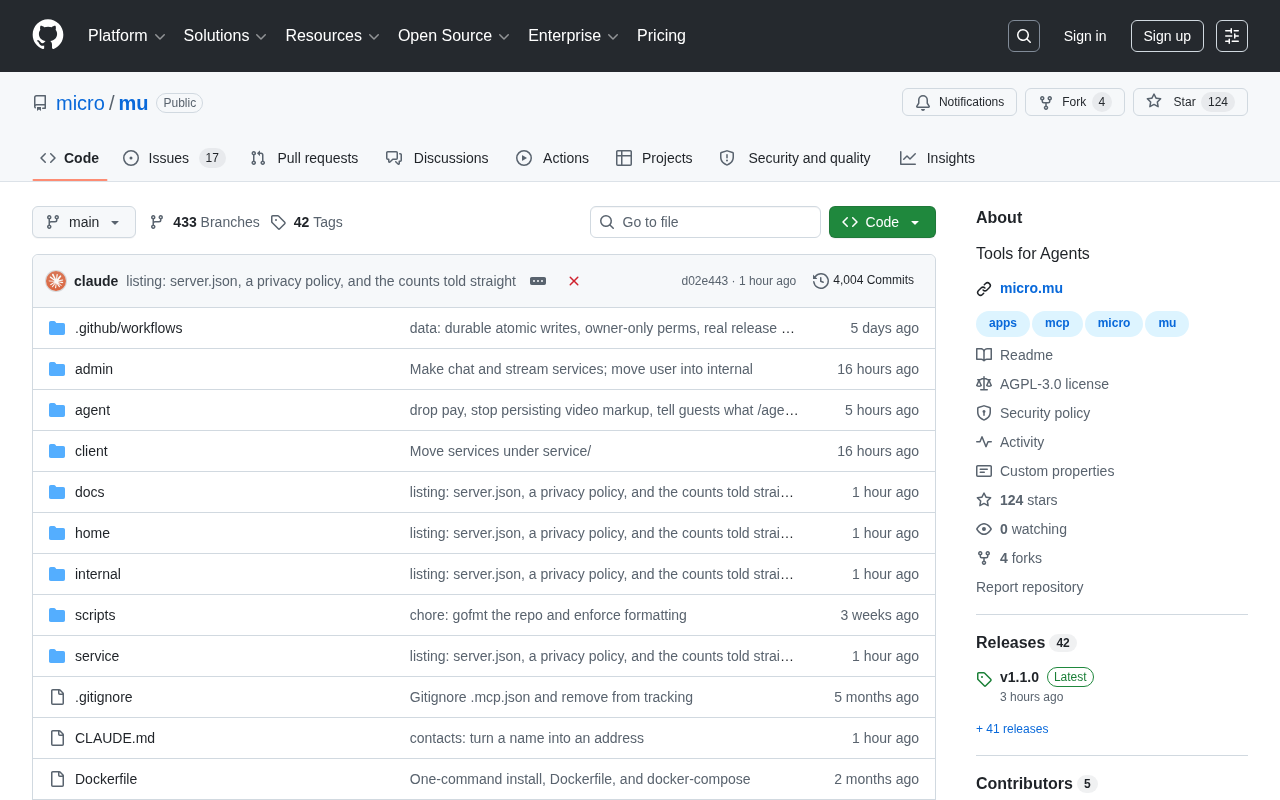Open the Insights tab
This screenshot has width=1280, height=800.
pyautogui.click(x=937, y=158)
